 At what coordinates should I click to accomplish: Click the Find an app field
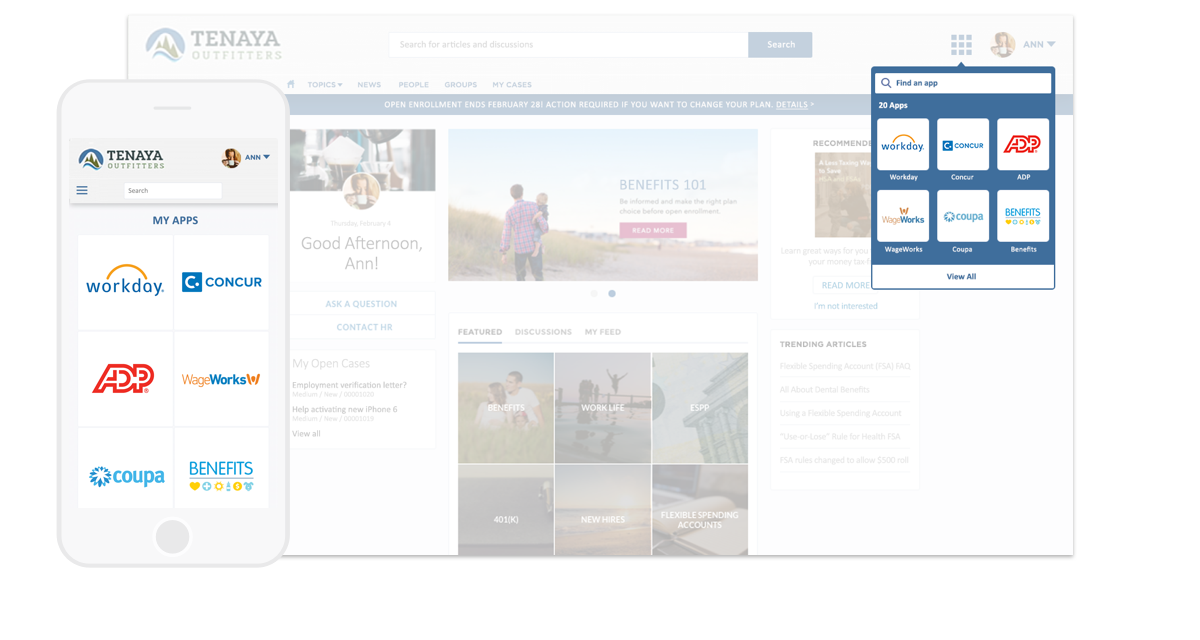pos(963,83)
